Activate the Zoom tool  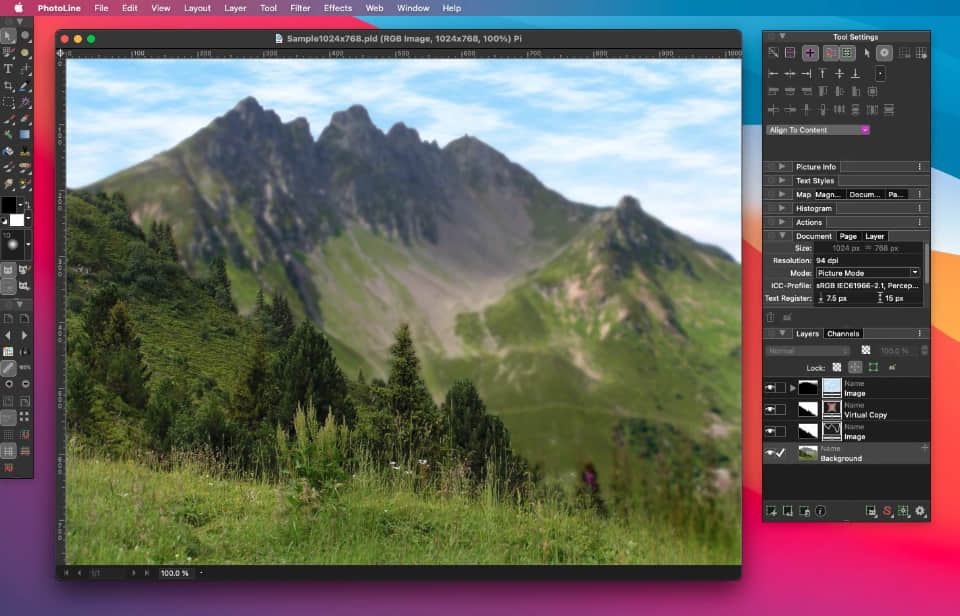click(x=22, y=35)
